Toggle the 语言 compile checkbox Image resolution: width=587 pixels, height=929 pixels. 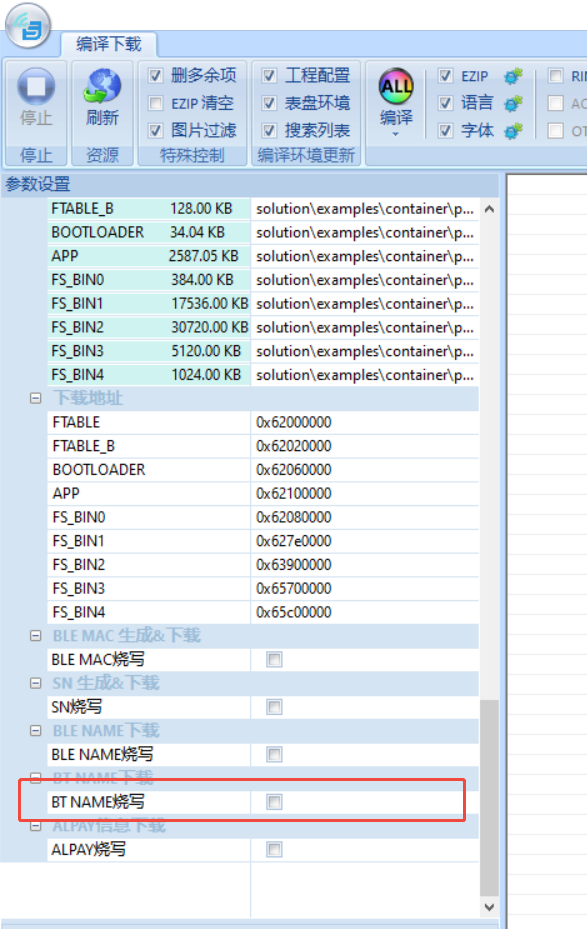pos(445,103)
